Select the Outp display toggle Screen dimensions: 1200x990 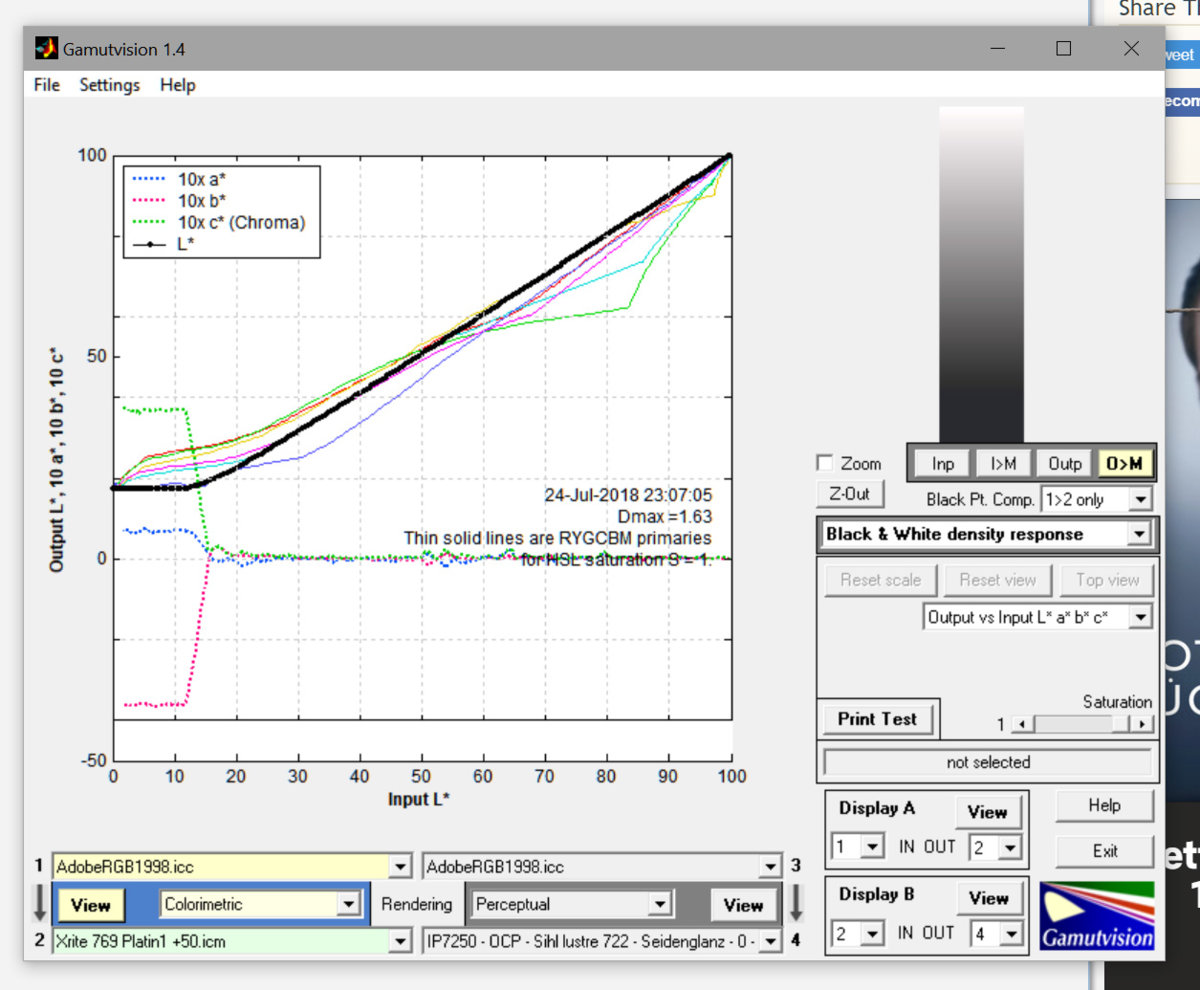click(1064, 463)
